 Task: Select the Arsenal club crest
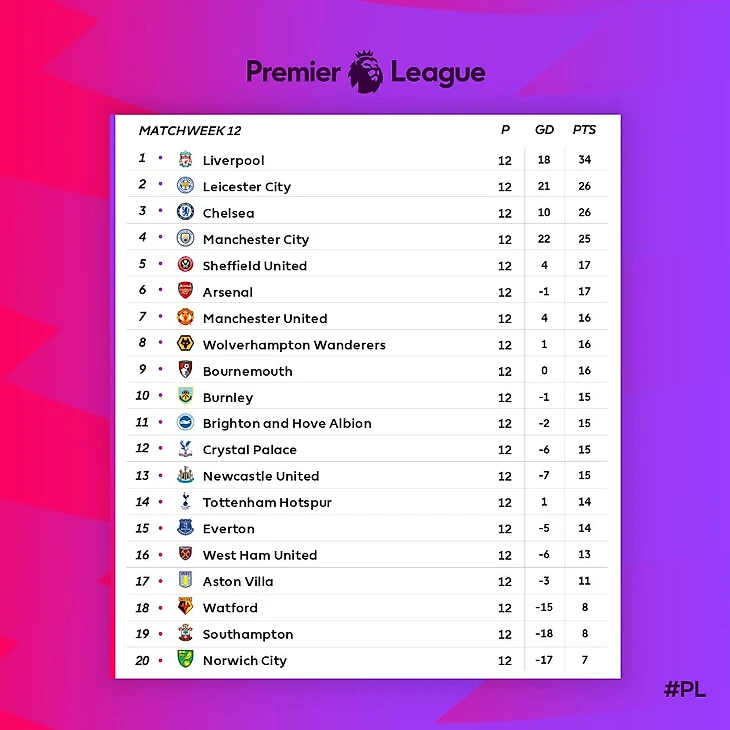pos(185,291)
